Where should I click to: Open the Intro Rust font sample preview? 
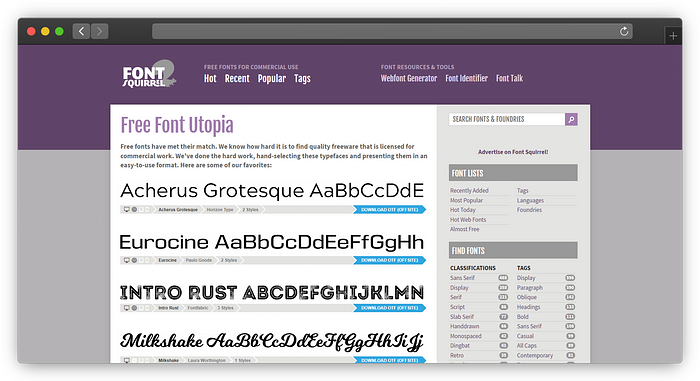coord(272,293)
